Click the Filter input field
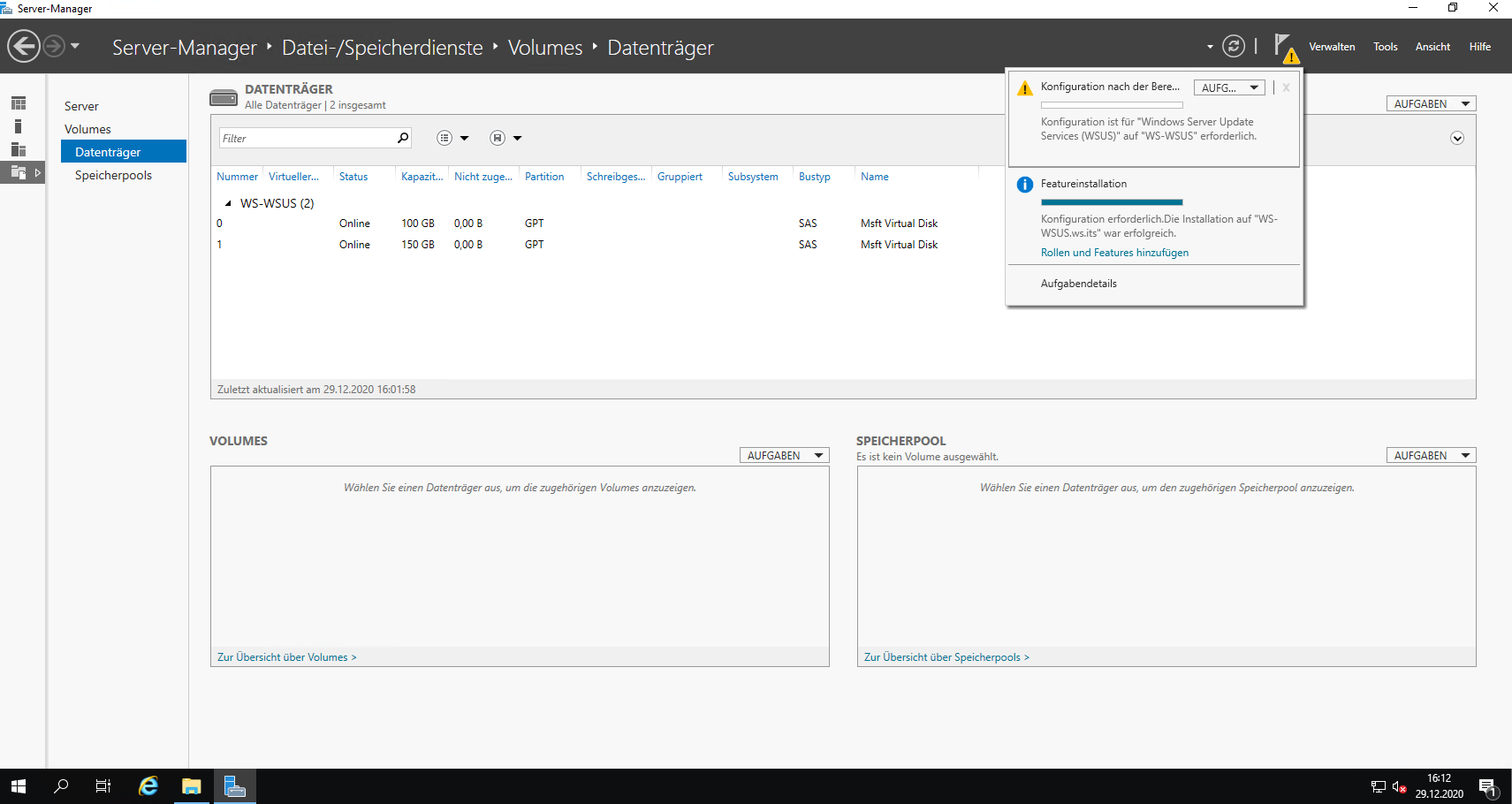The image size is (1512, 804). pyautogui.click(x=307, y=138)
